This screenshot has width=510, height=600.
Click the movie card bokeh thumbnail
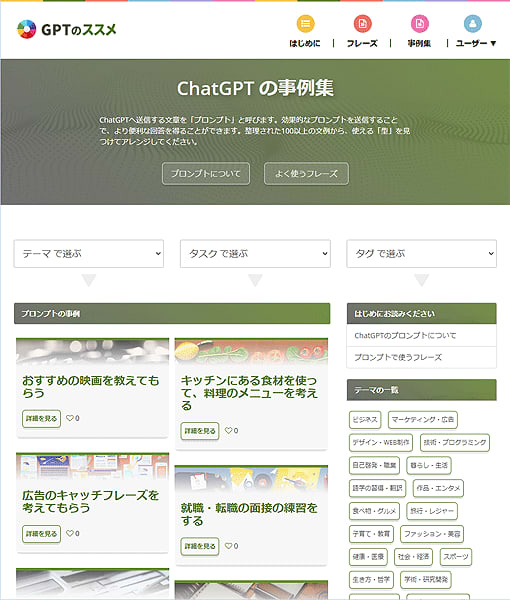coord(92,352)
